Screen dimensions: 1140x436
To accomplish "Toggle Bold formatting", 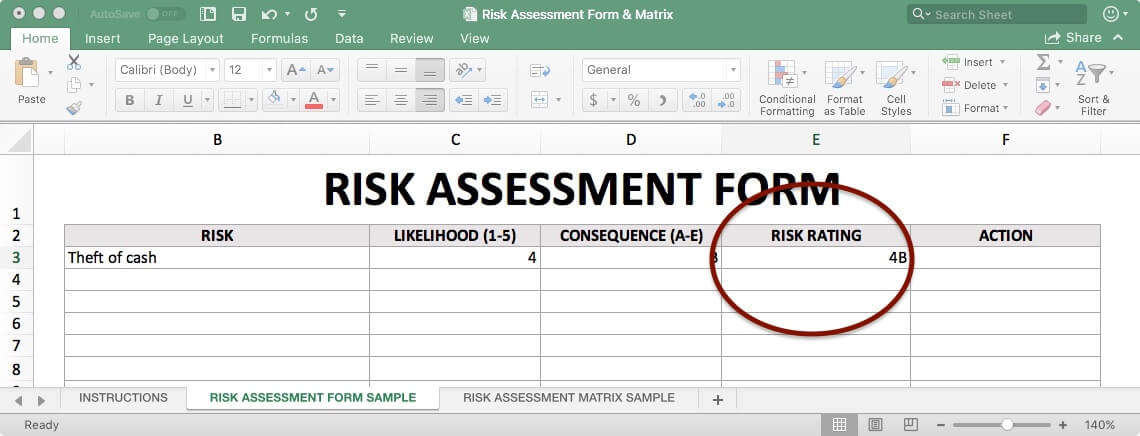I will tap(129, 100).
